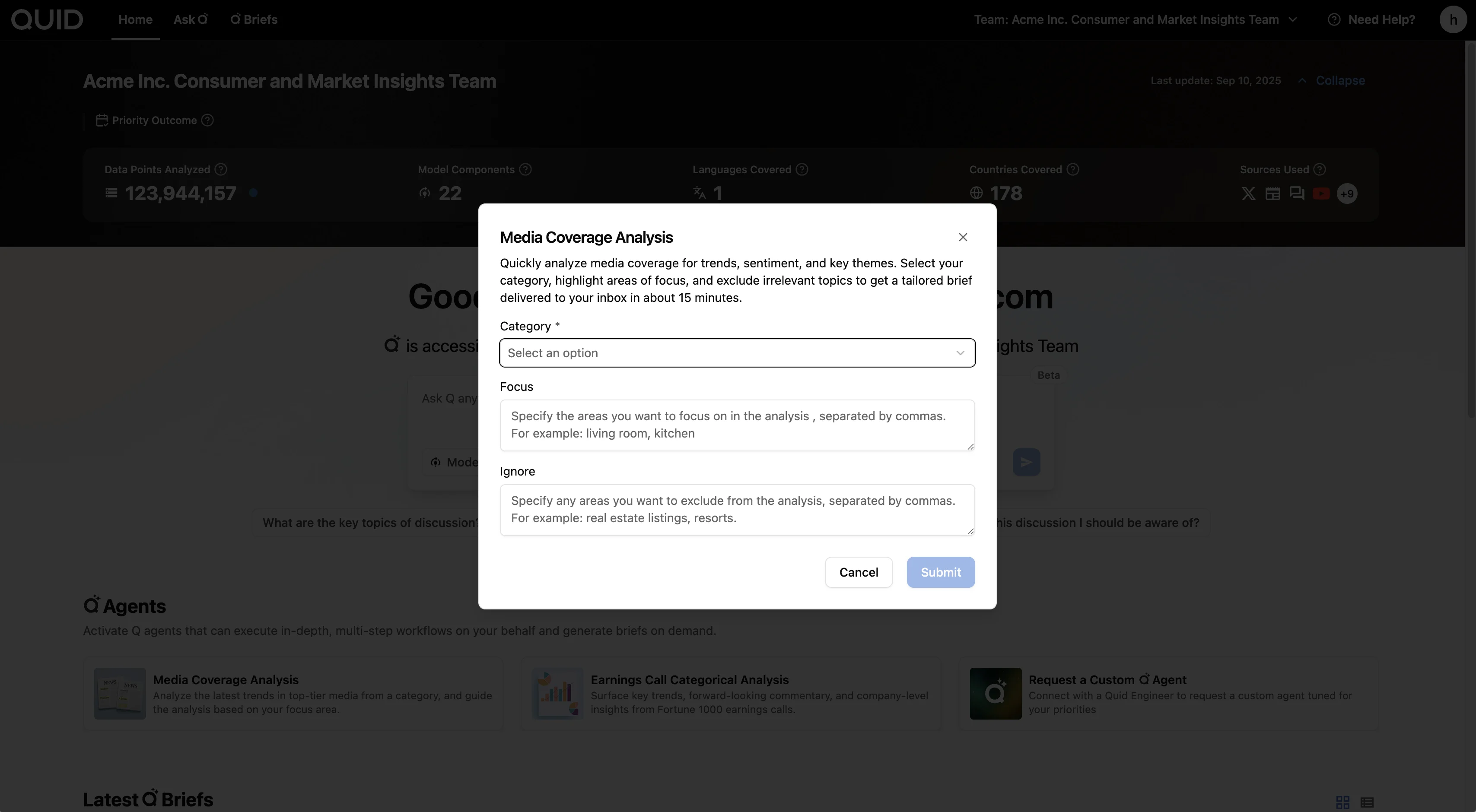Go to the Ask Q tab
The image size is (1476, 812).
(191, 19)
